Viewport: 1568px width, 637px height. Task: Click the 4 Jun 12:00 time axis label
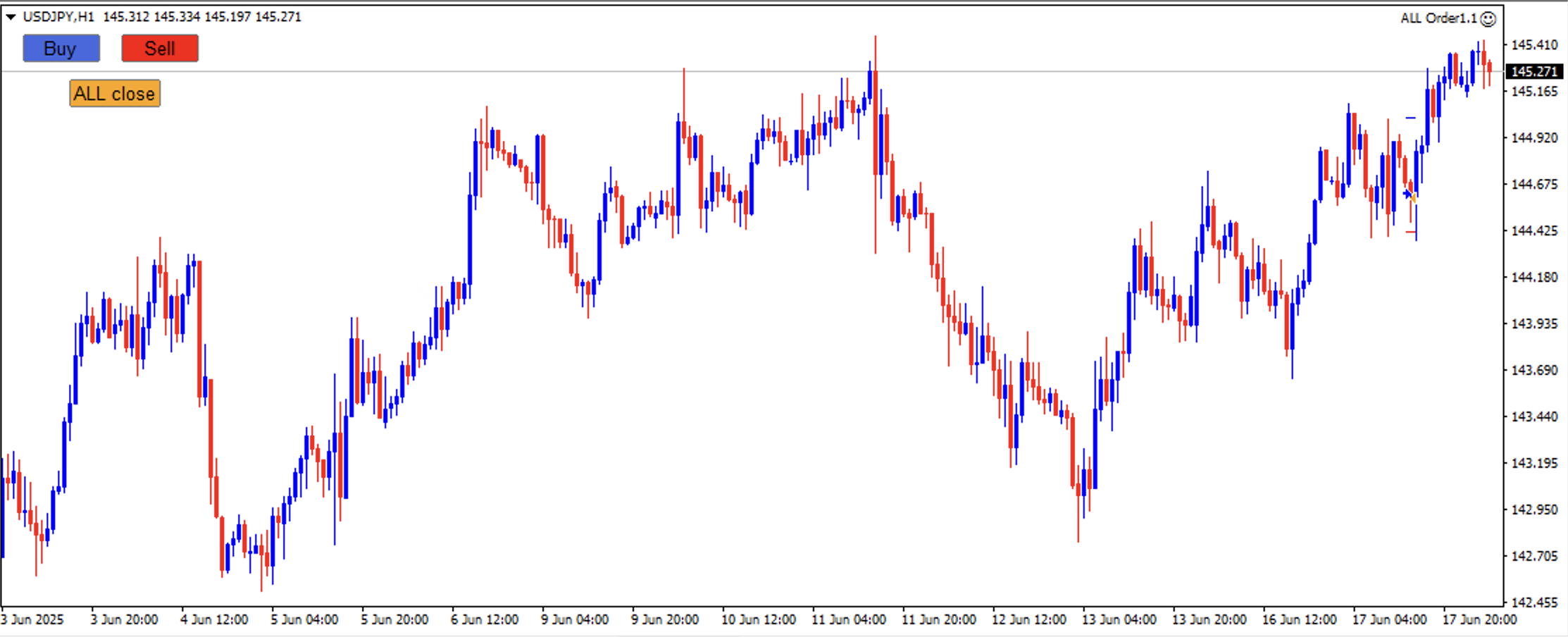coord(214,620)
